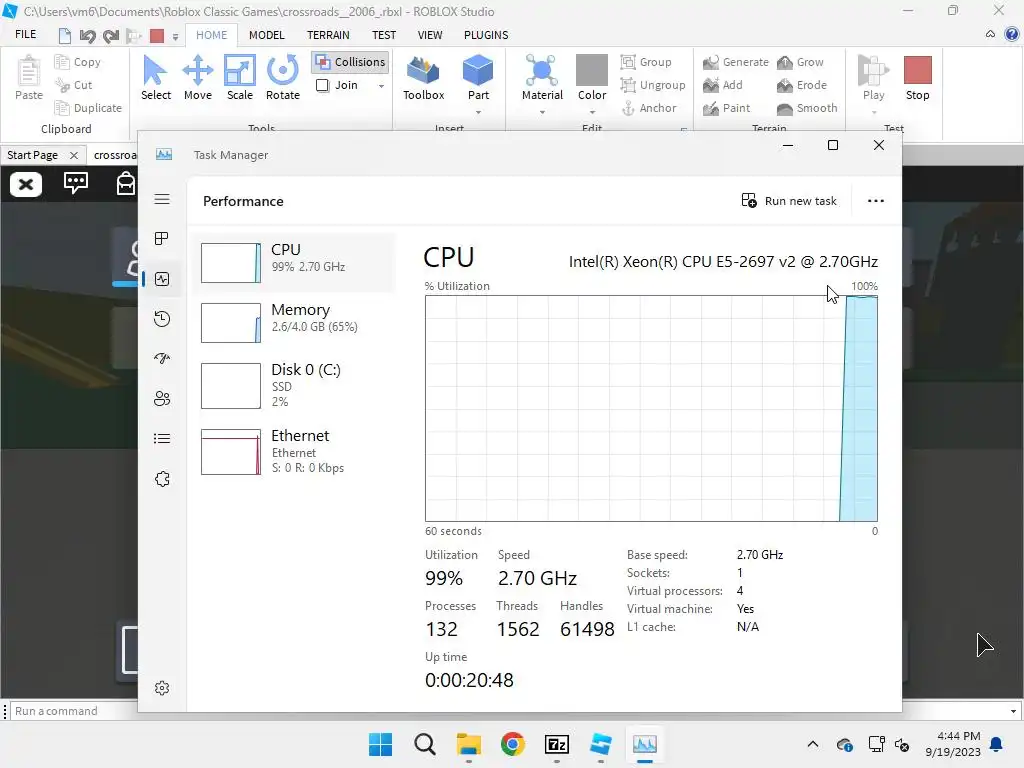Insert a Part
This screenshot has height=768, width=1024.
coord(478,78)
